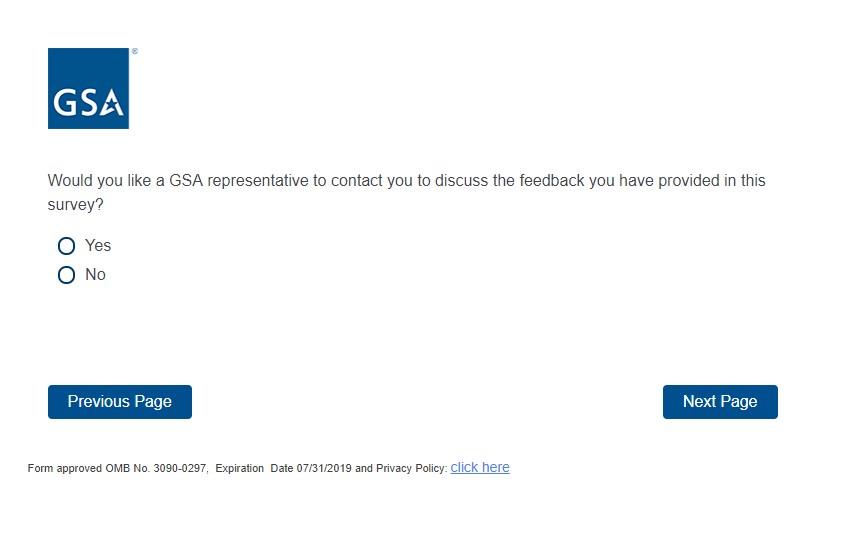844x540 pixels.
Task: Click the letter G in the GSA logo
Action: (65, 104)
